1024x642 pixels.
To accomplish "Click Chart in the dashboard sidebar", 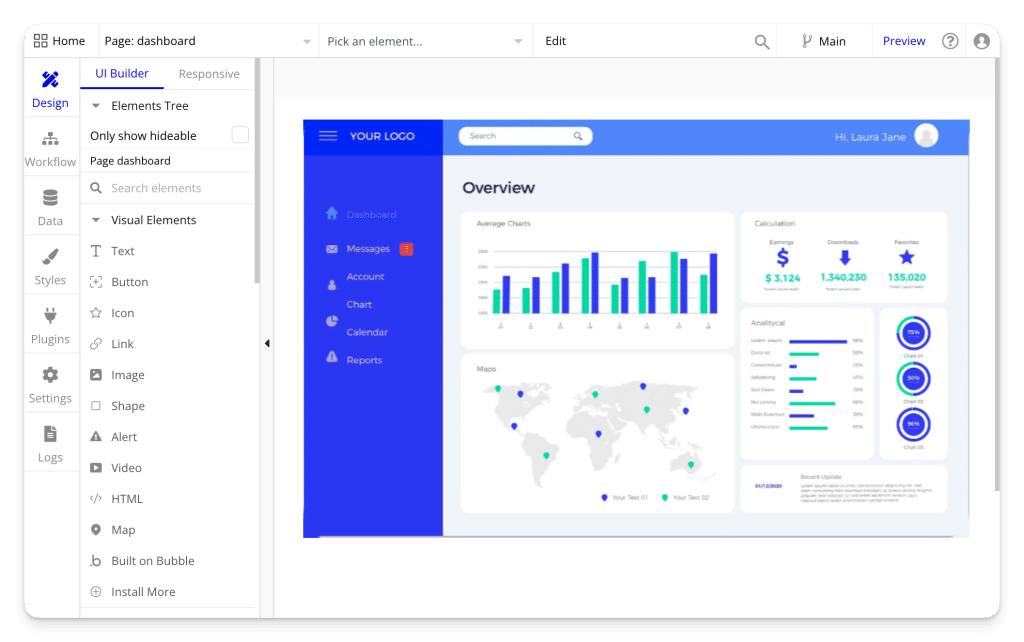I will click(x=359, y=305).
